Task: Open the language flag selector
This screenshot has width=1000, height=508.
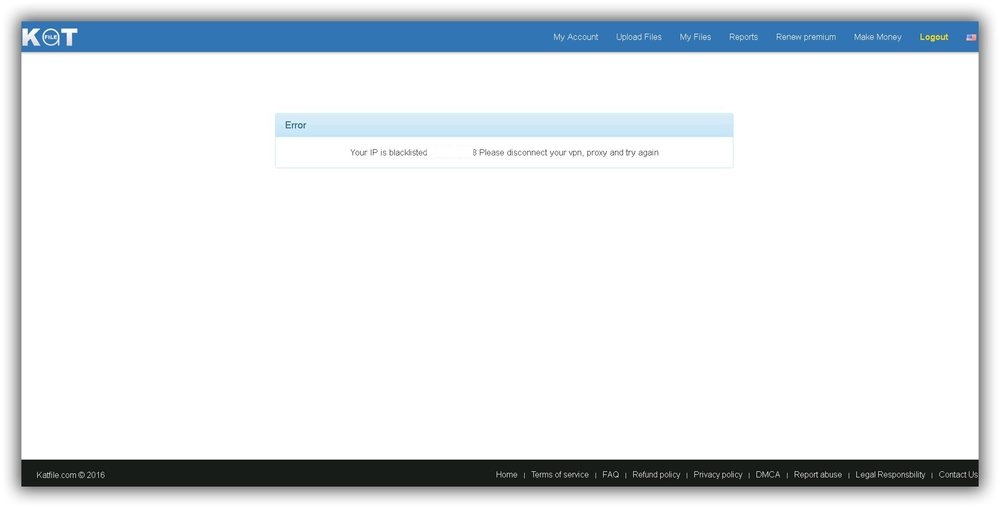Action: tap(970, 37)
